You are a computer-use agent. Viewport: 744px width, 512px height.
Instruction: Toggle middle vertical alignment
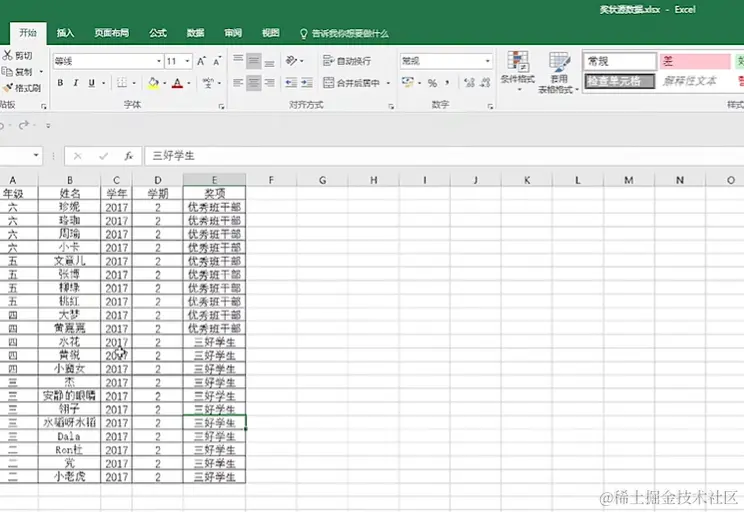254,61
